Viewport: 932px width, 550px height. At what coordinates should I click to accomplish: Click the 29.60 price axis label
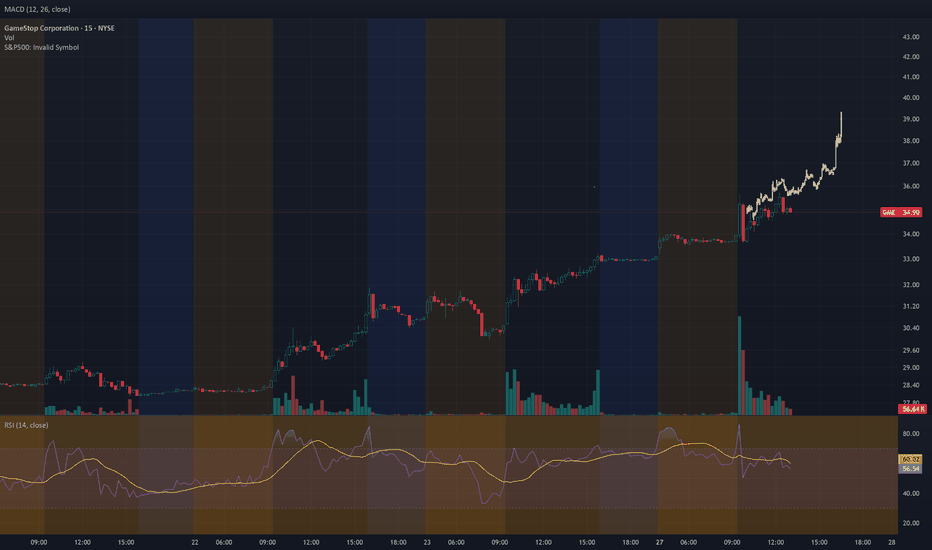tap(911, 350)
